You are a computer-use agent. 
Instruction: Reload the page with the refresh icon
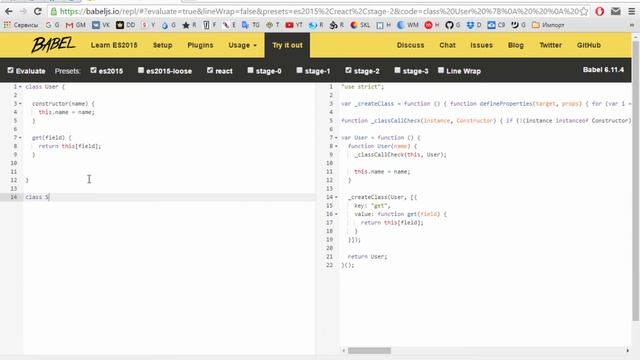point(38,11)
